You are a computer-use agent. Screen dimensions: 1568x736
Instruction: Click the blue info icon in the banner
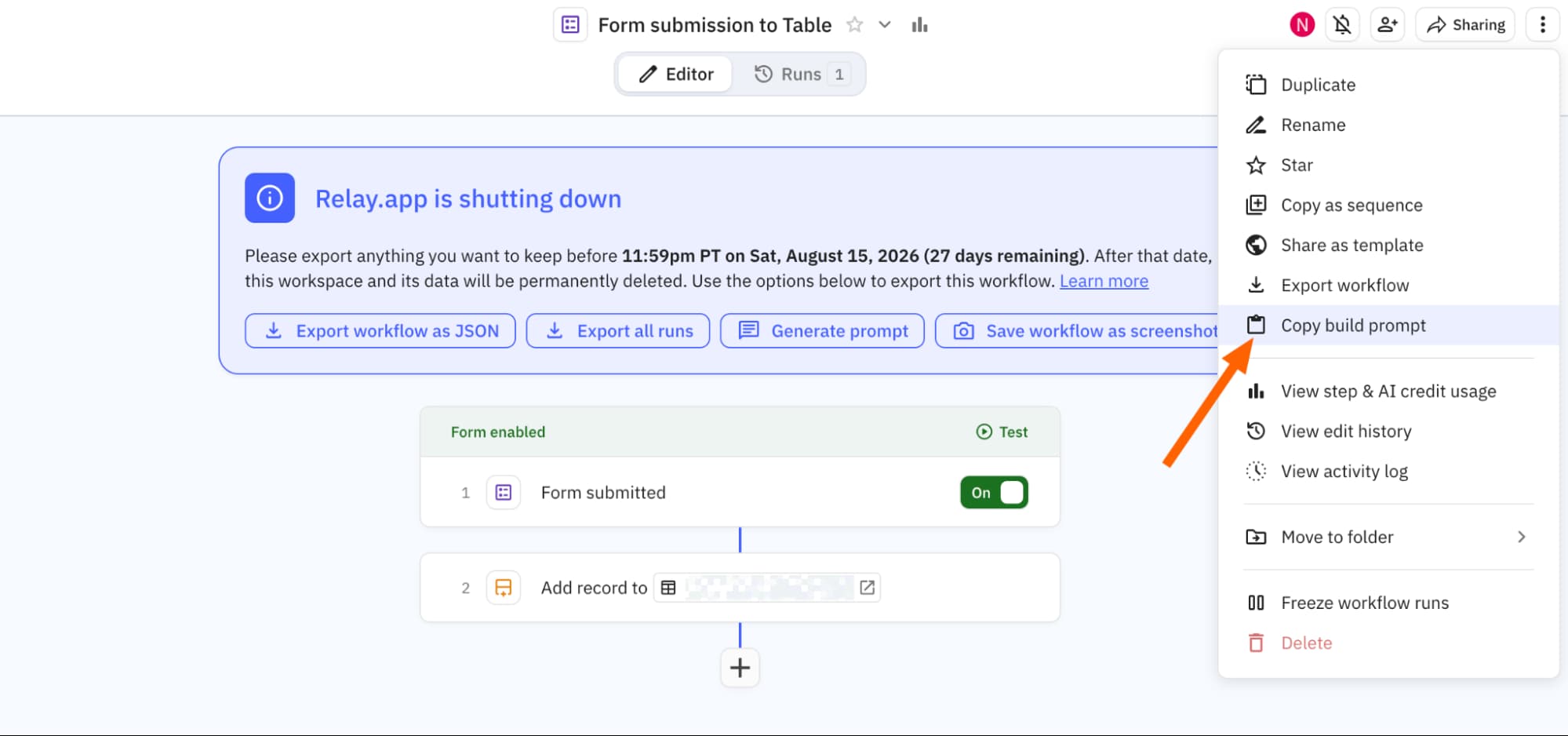pos(270,198)
